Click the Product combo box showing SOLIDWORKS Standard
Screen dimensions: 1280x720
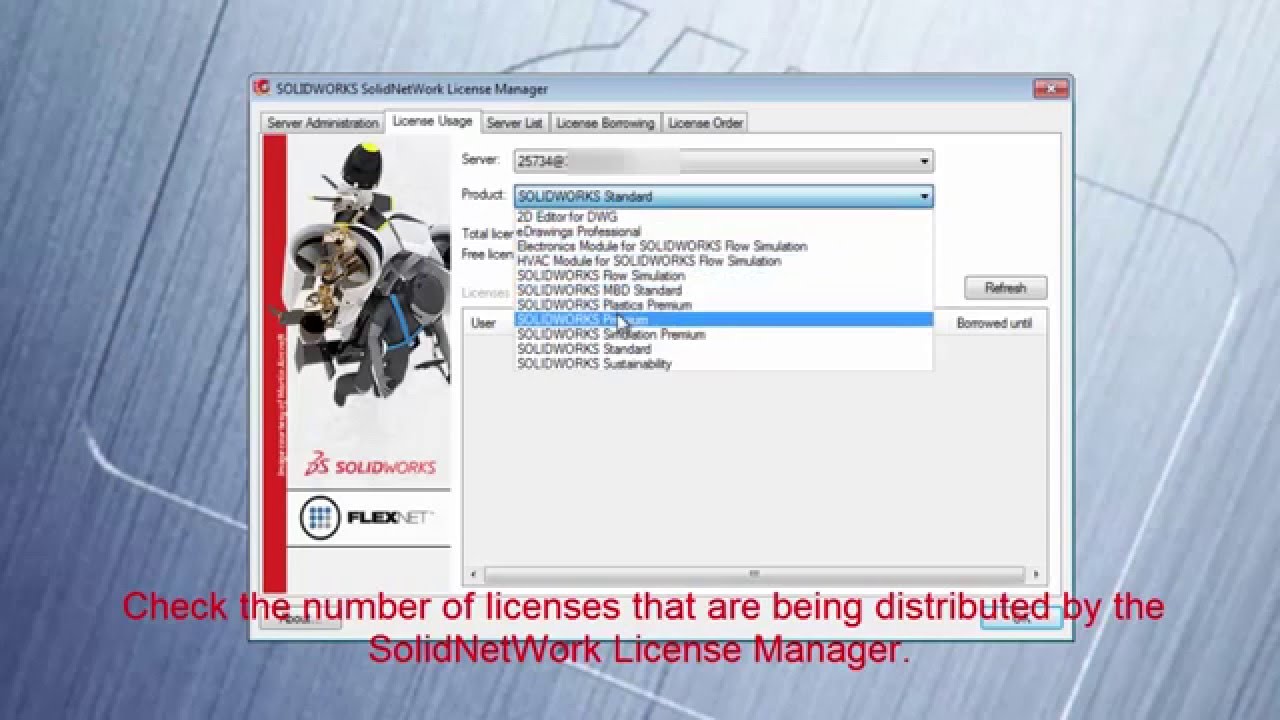[723, 197]
